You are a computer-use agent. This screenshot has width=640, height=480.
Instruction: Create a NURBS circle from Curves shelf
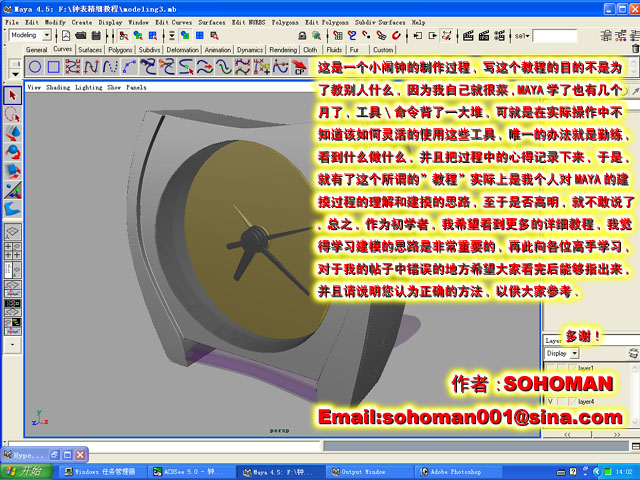(35, 67)
